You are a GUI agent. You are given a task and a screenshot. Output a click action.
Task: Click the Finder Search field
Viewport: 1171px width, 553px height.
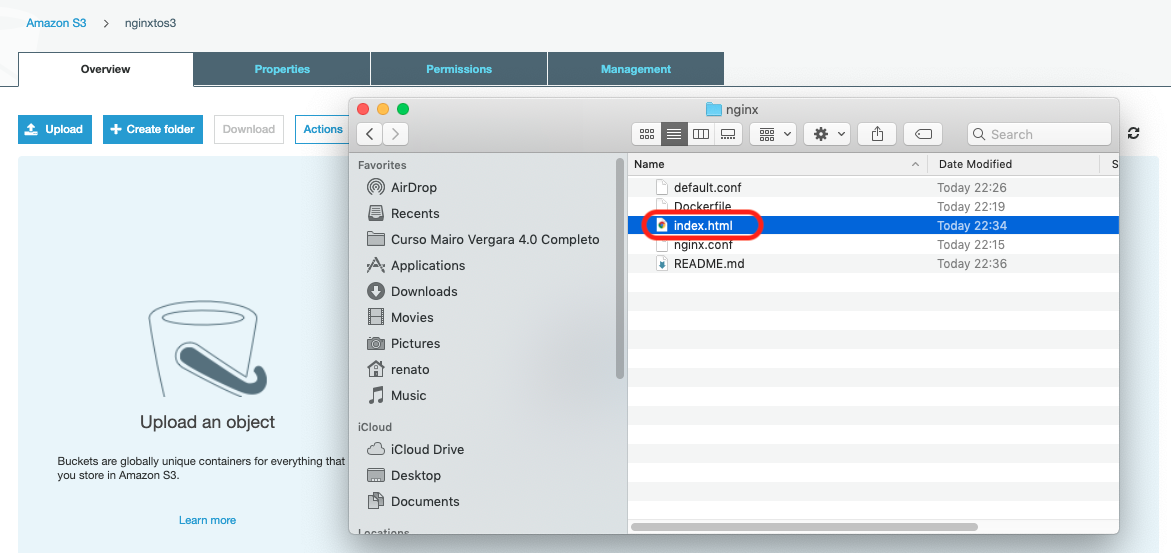1040,135
